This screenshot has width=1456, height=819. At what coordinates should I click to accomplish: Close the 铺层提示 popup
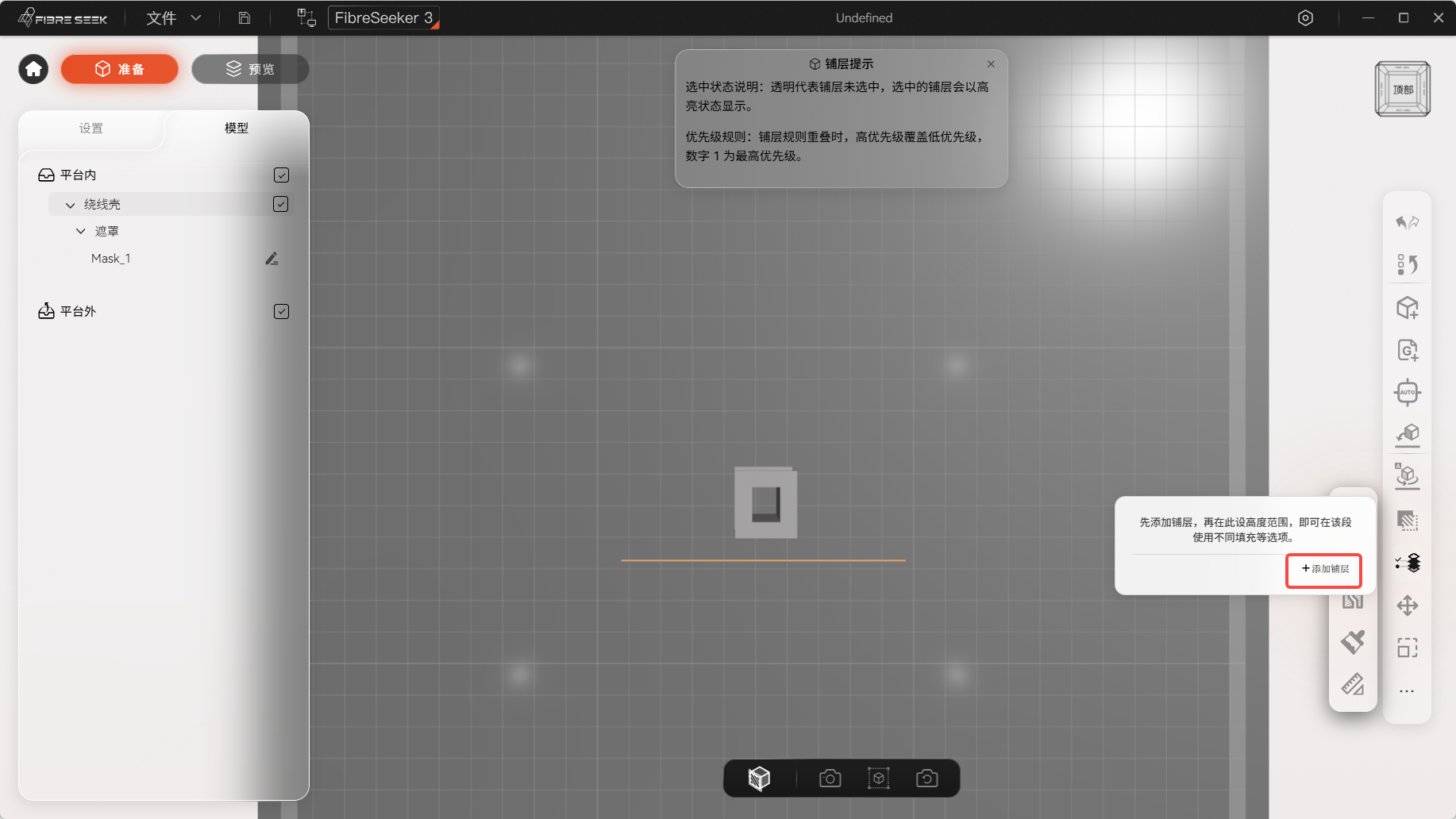click(991, 64)
